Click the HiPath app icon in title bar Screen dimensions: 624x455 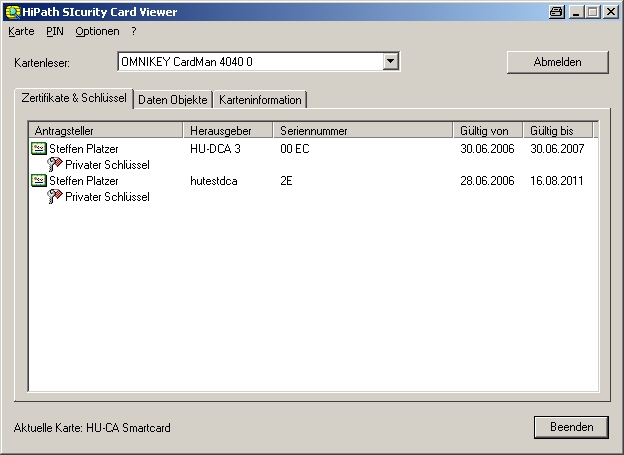tap(13, 12)
